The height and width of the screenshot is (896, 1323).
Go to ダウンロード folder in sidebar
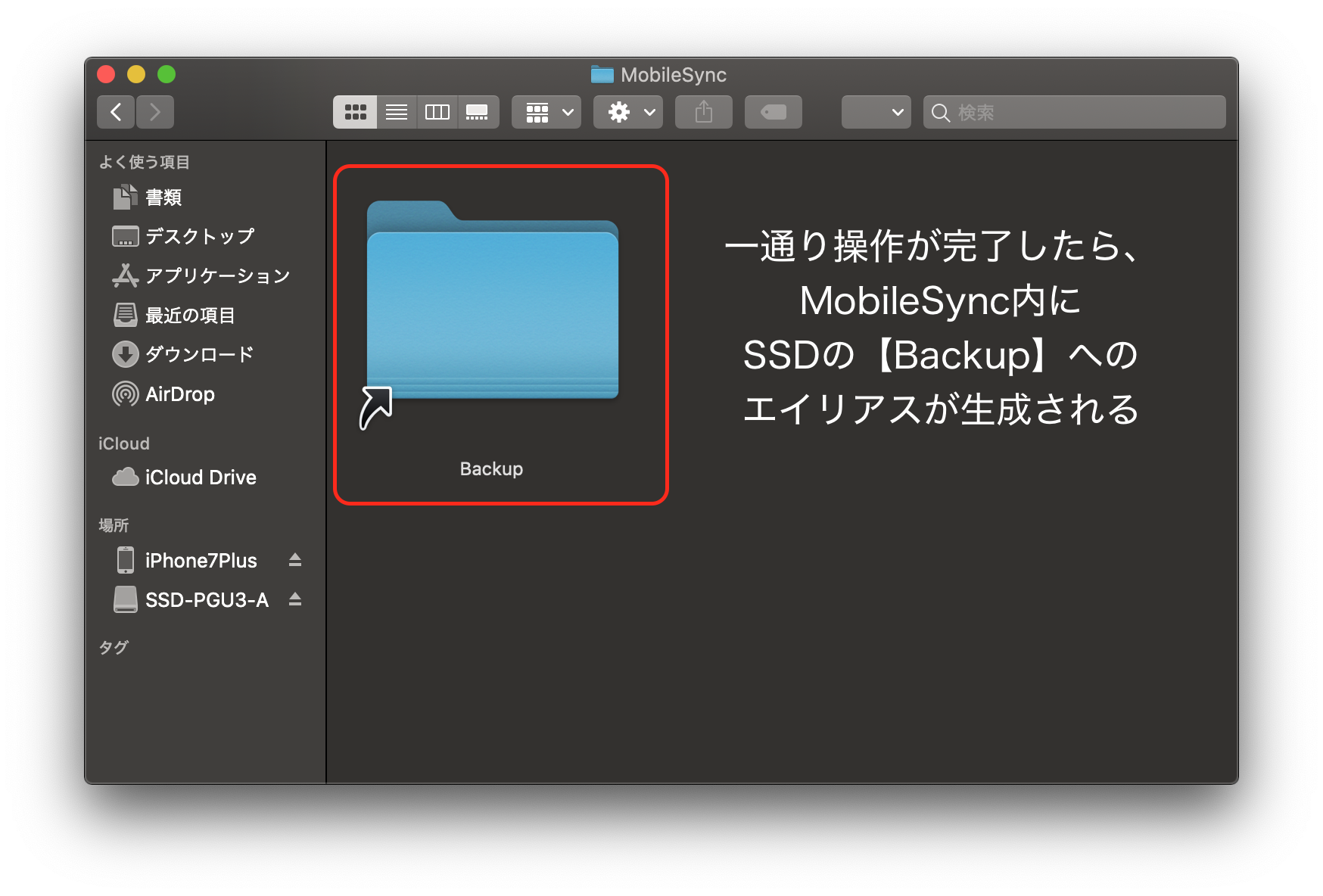click(x=198, y=354)
